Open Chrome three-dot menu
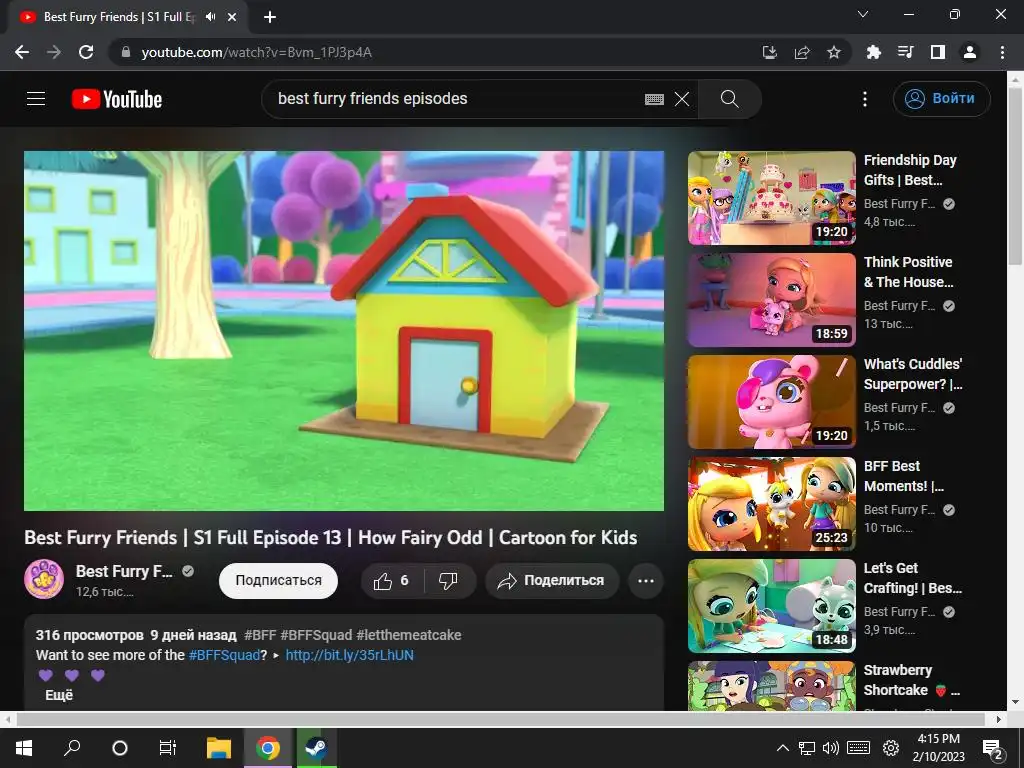Viewport: 1024px width, 768px height. pyautogui.click(x=1002, y=52)
